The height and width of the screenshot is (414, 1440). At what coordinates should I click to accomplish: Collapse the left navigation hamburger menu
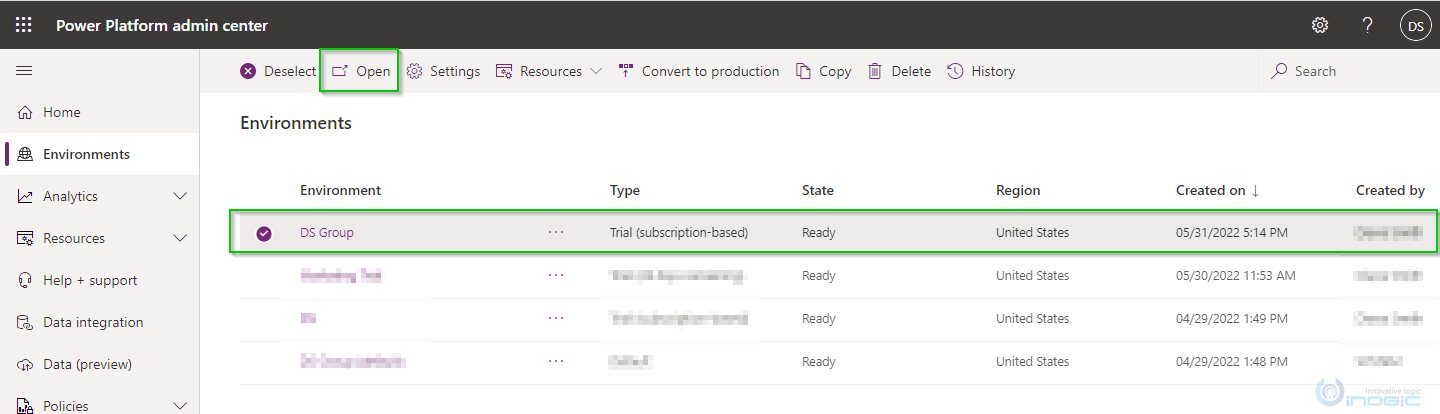point(24,71)
